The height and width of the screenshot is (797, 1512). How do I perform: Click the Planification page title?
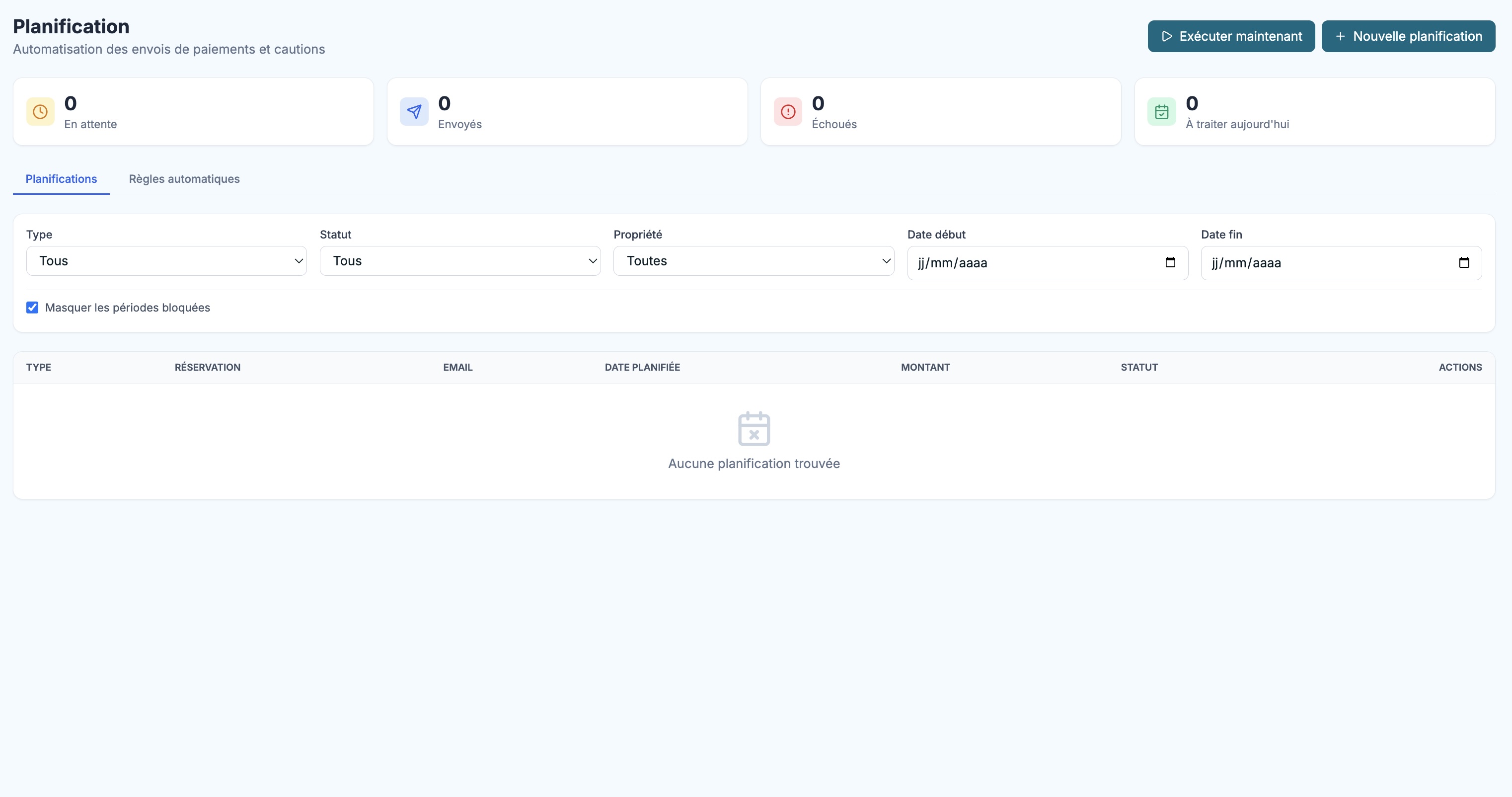[71, 26]
